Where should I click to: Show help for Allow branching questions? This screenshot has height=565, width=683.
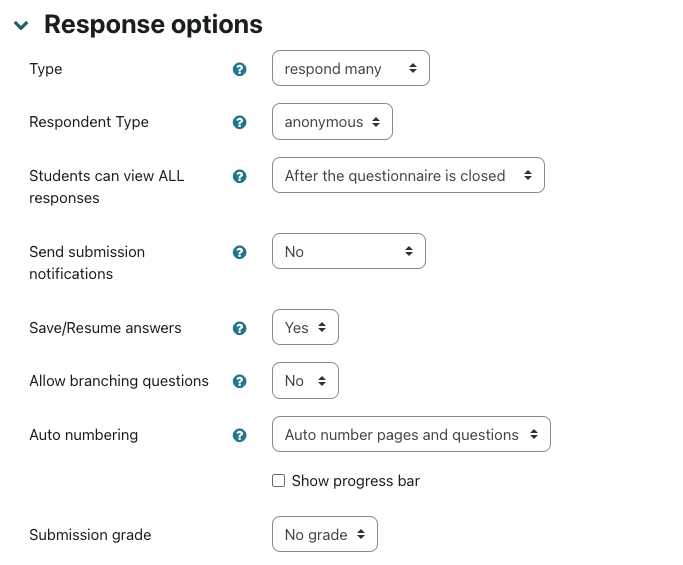[239, 381]
